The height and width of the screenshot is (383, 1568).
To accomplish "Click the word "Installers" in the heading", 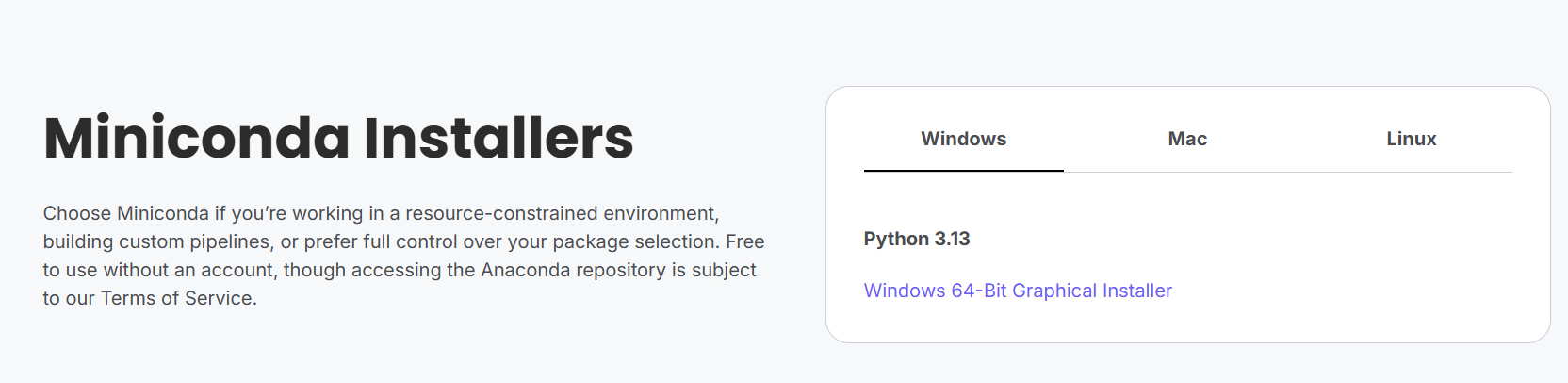I will [x=498, y=138].
